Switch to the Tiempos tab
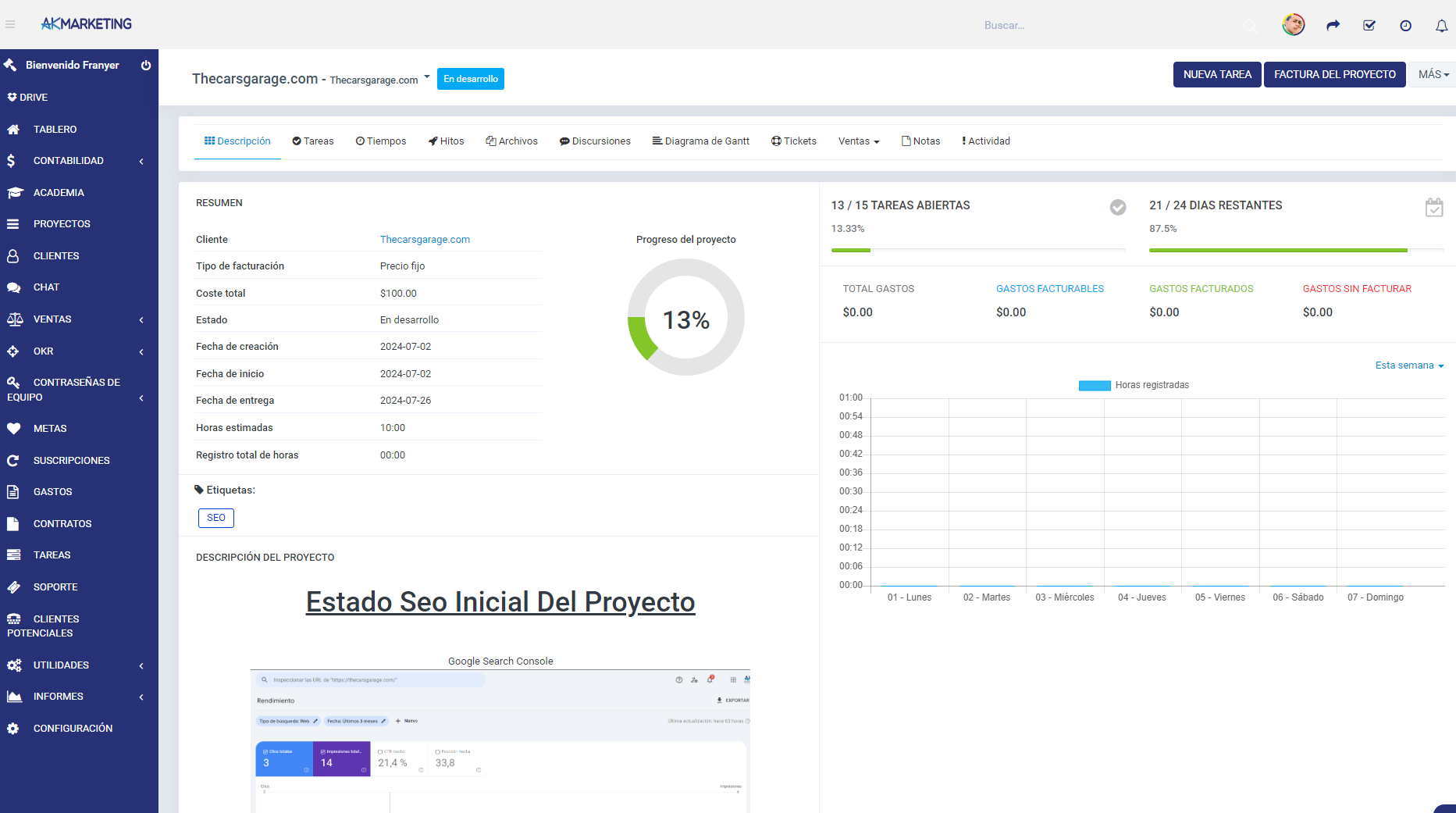 click(x=381, y=141)
